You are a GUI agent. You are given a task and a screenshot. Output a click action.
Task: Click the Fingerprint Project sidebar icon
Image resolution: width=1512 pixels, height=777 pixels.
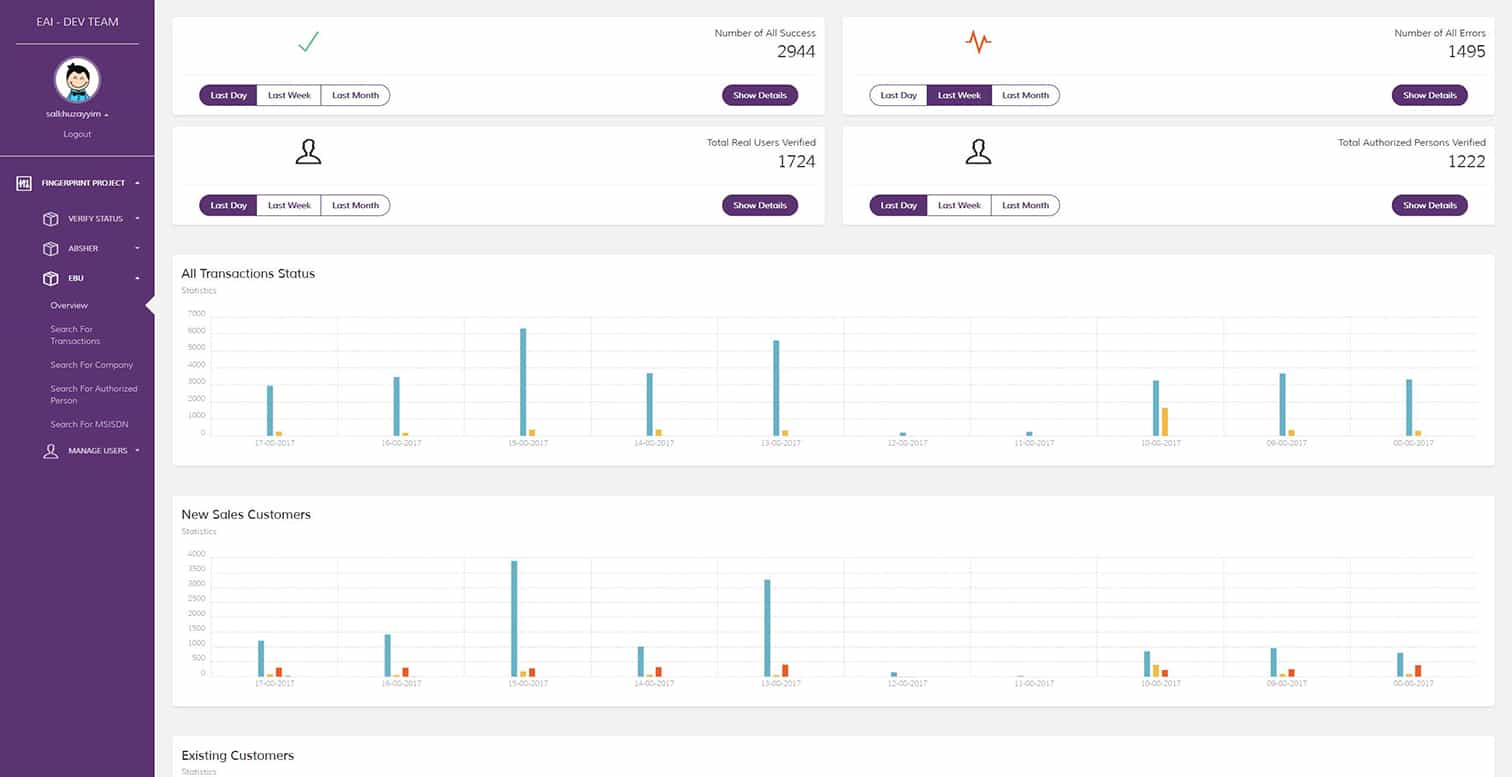[24, 183]
